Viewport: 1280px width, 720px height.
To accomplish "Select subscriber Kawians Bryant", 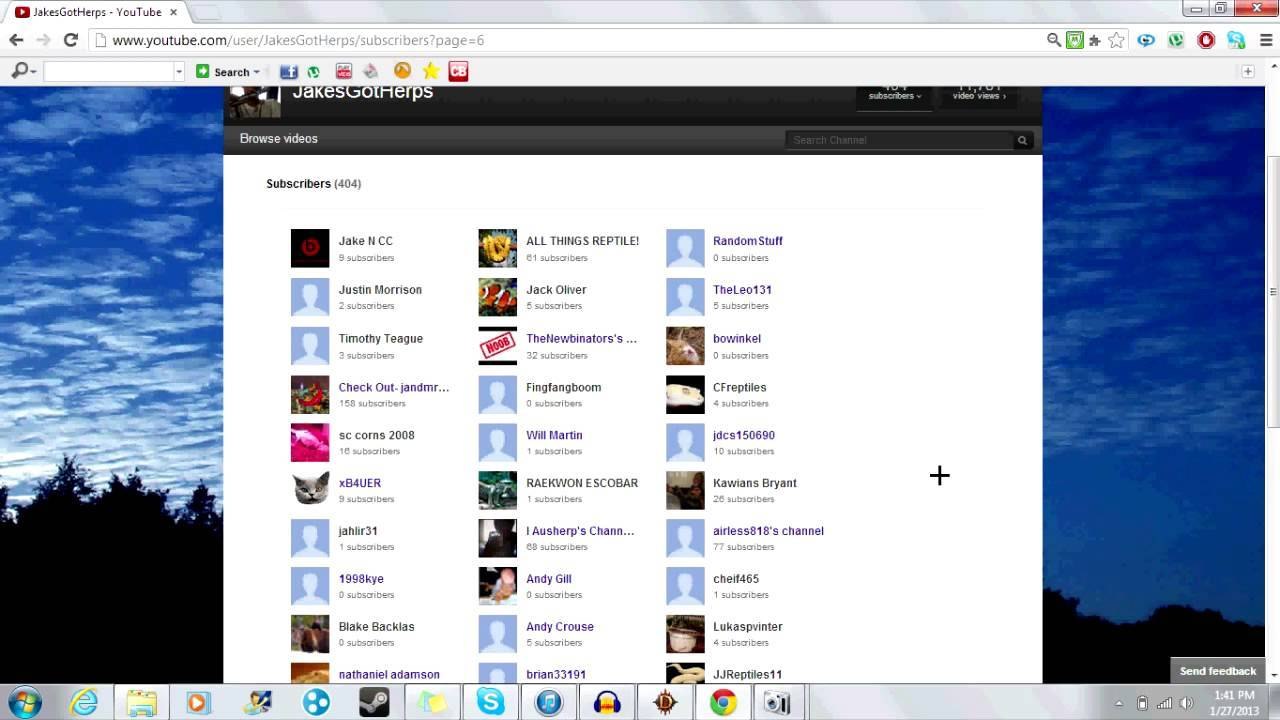I will (x=755, y=483).
